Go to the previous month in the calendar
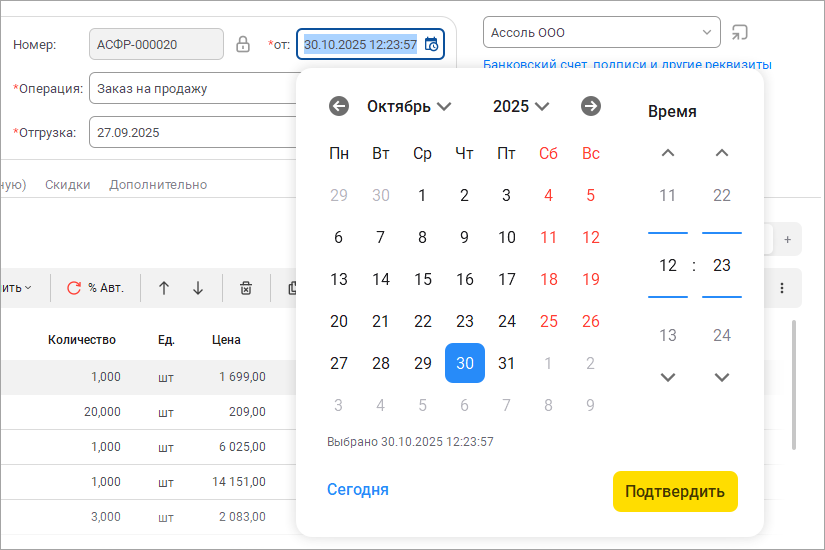The image size is (825, 550). tap(339, 106)
